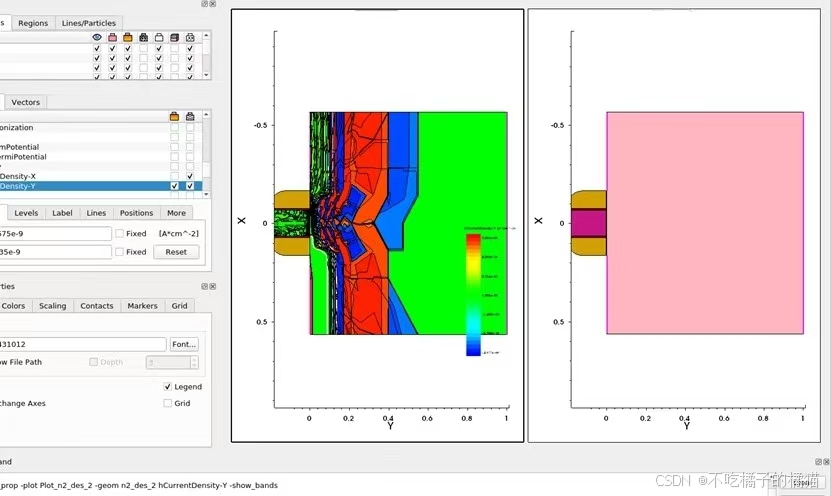Click the dark translucency column header icon
This screenshot has width=831, height=496.
coord(174,37)
